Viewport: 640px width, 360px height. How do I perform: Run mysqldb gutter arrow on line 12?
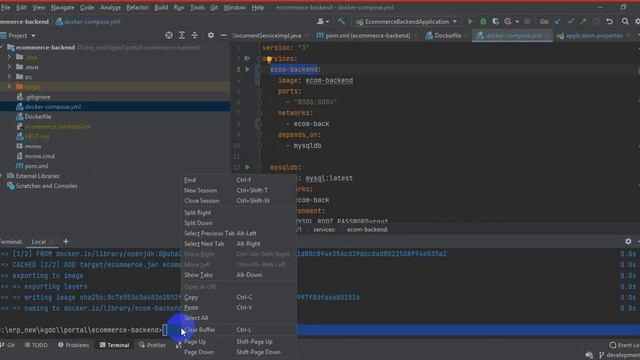[x=247, y=167]
